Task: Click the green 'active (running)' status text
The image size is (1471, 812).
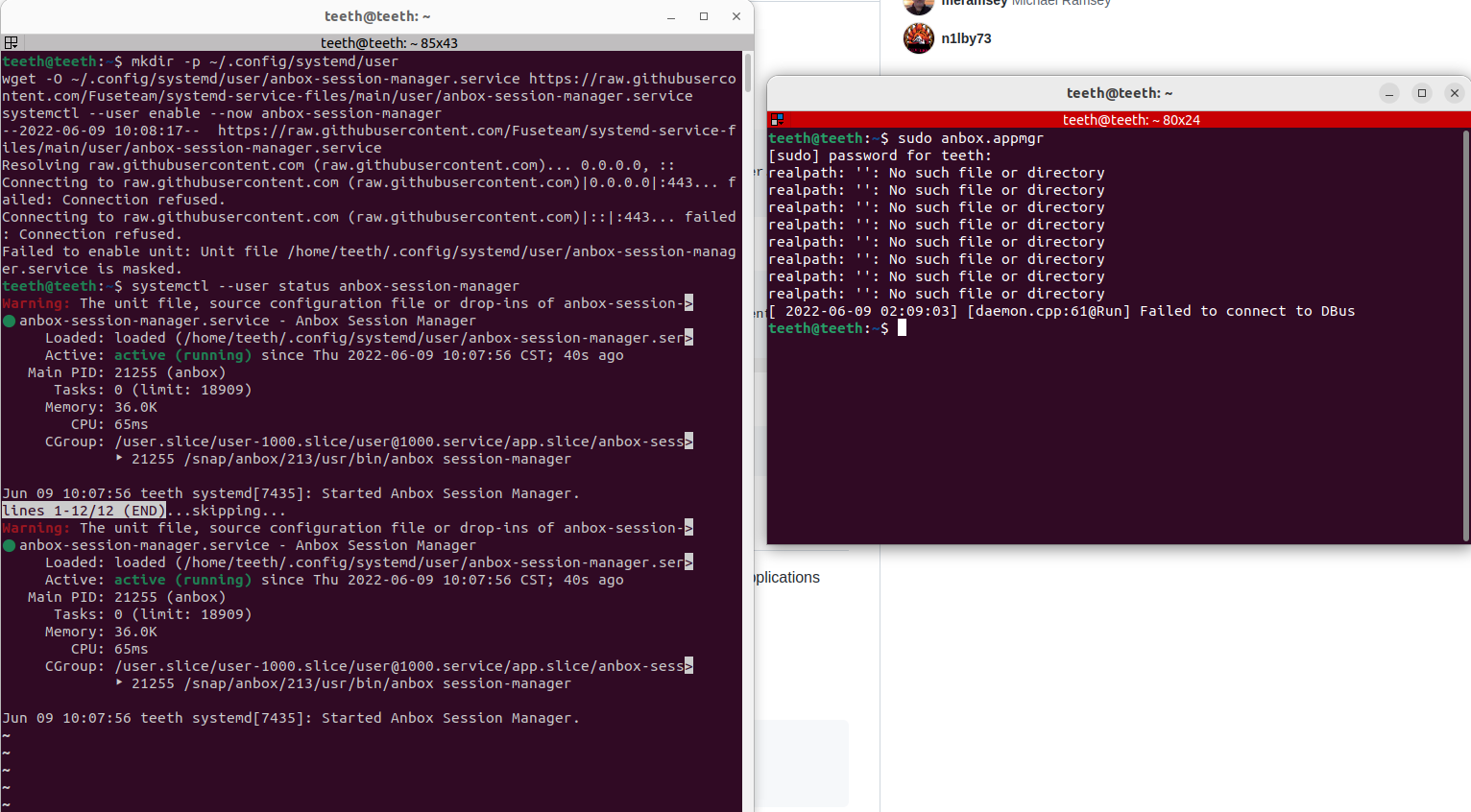Action: tap(183, 355)
